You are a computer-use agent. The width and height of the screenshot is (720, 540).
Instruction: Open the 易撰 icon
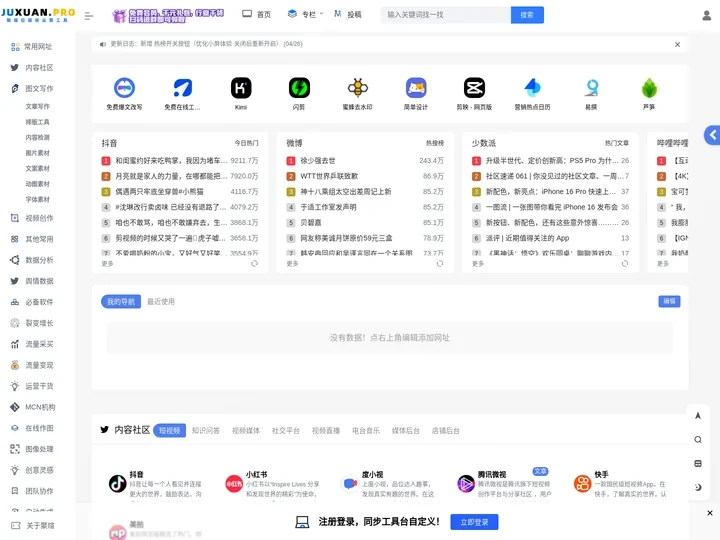591,88
